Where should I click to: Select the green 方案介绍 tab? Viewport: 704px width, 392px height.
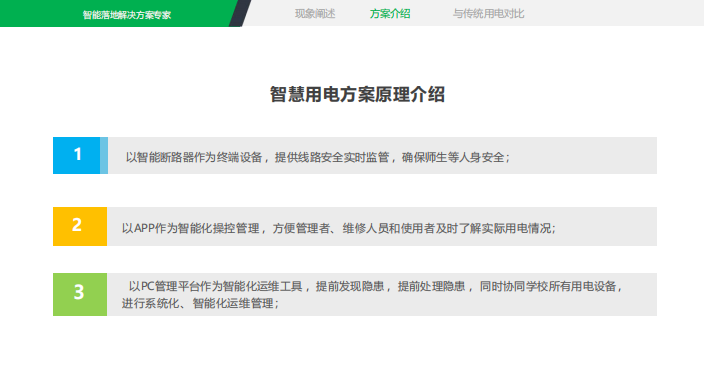390,14
